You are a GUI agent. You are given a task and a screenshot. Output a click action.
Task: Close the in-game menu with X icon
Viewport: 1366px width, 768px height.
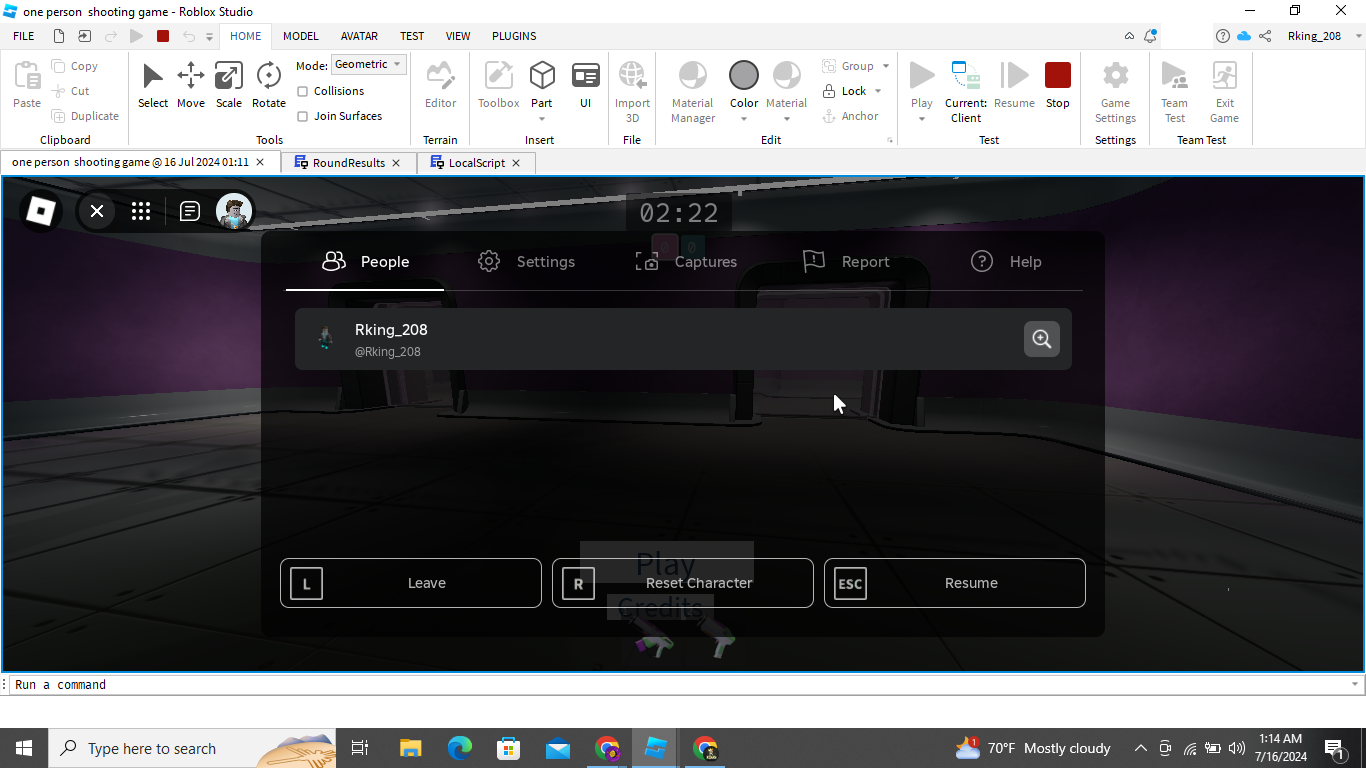(x=97, y=211)
